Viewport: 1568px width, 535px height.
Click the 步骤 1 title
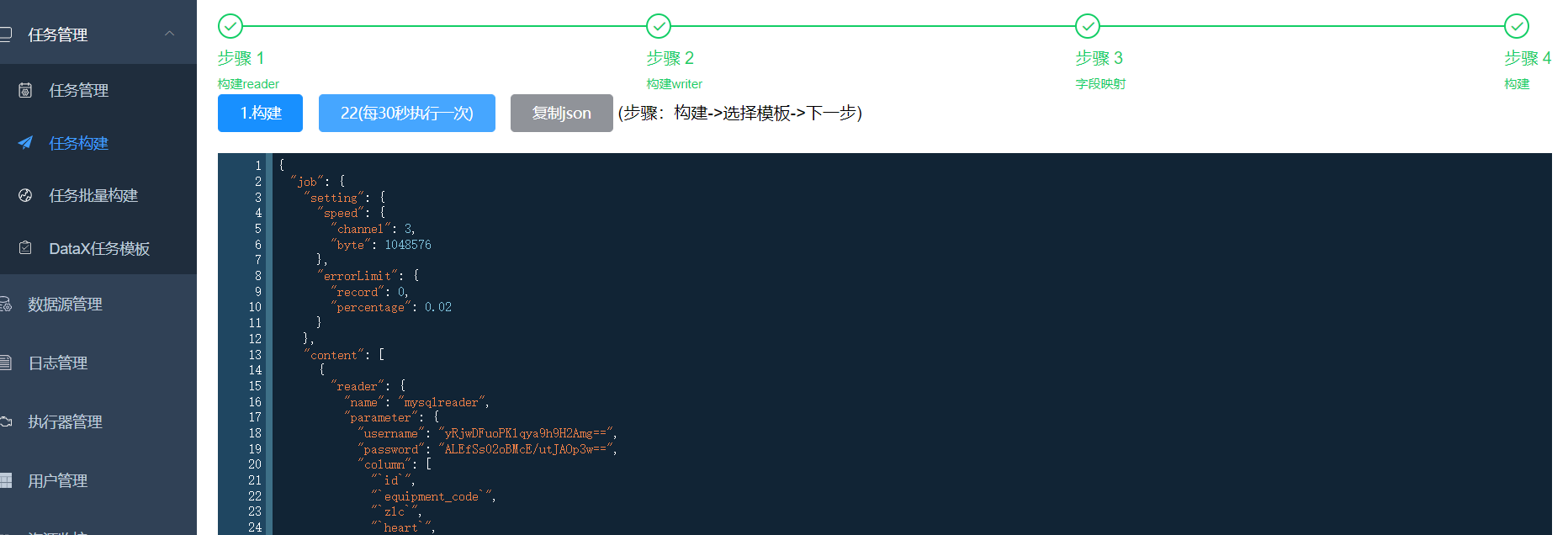click(241, 58)
